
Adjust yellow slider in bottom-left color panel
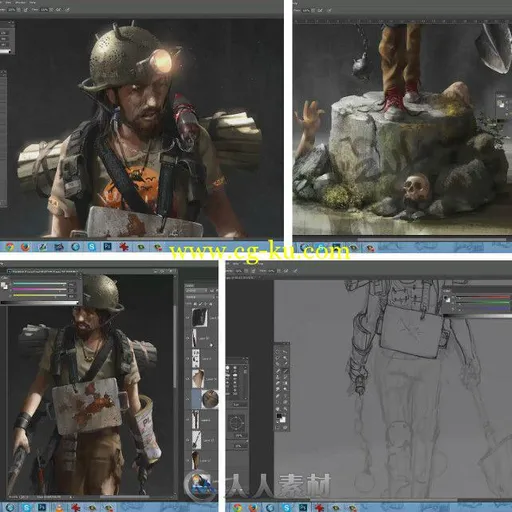40,295
